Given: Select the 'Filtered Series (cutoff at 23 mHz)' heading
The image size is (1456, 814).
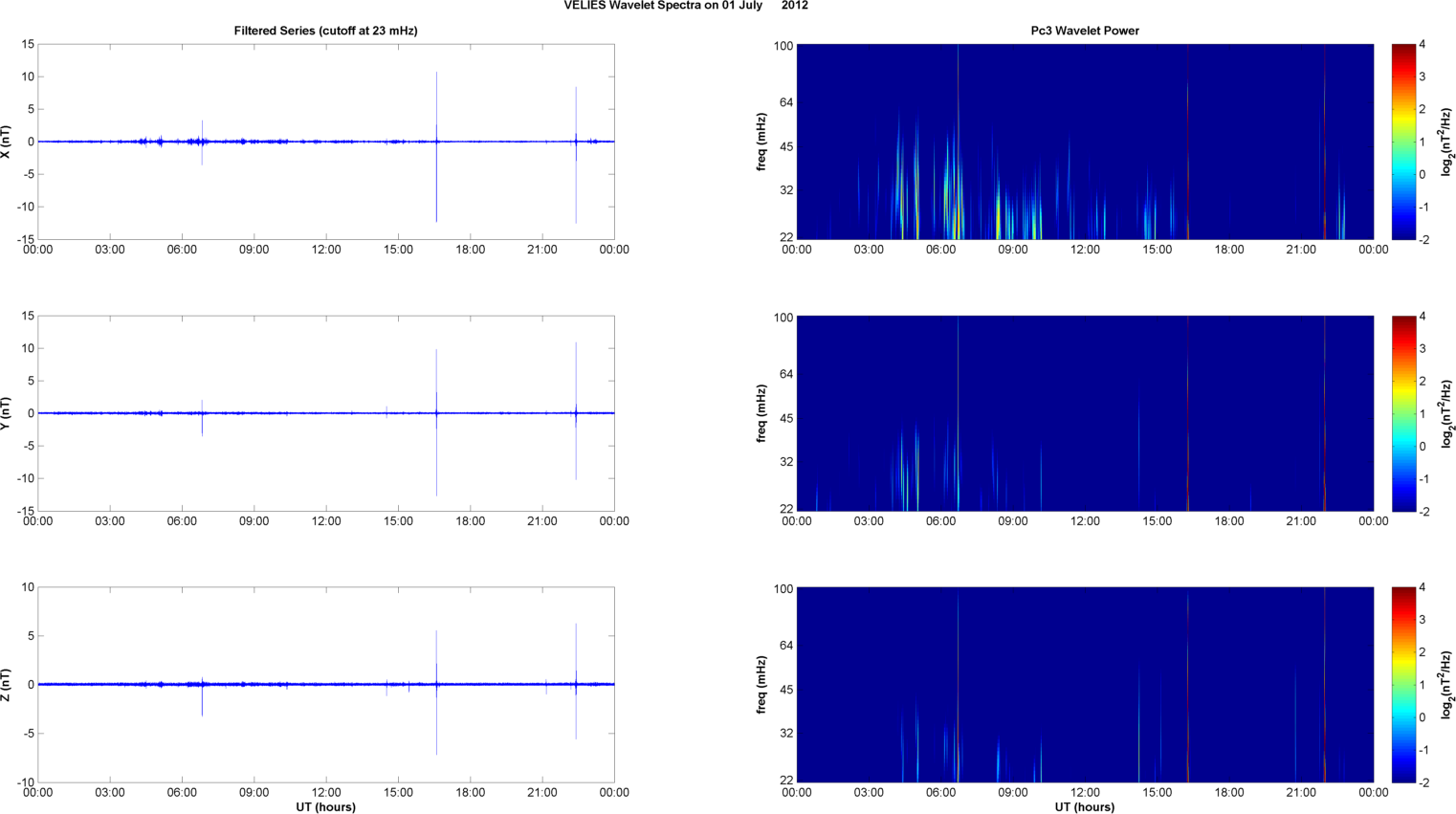Looking at the screenshot, I should coord(326,31).
